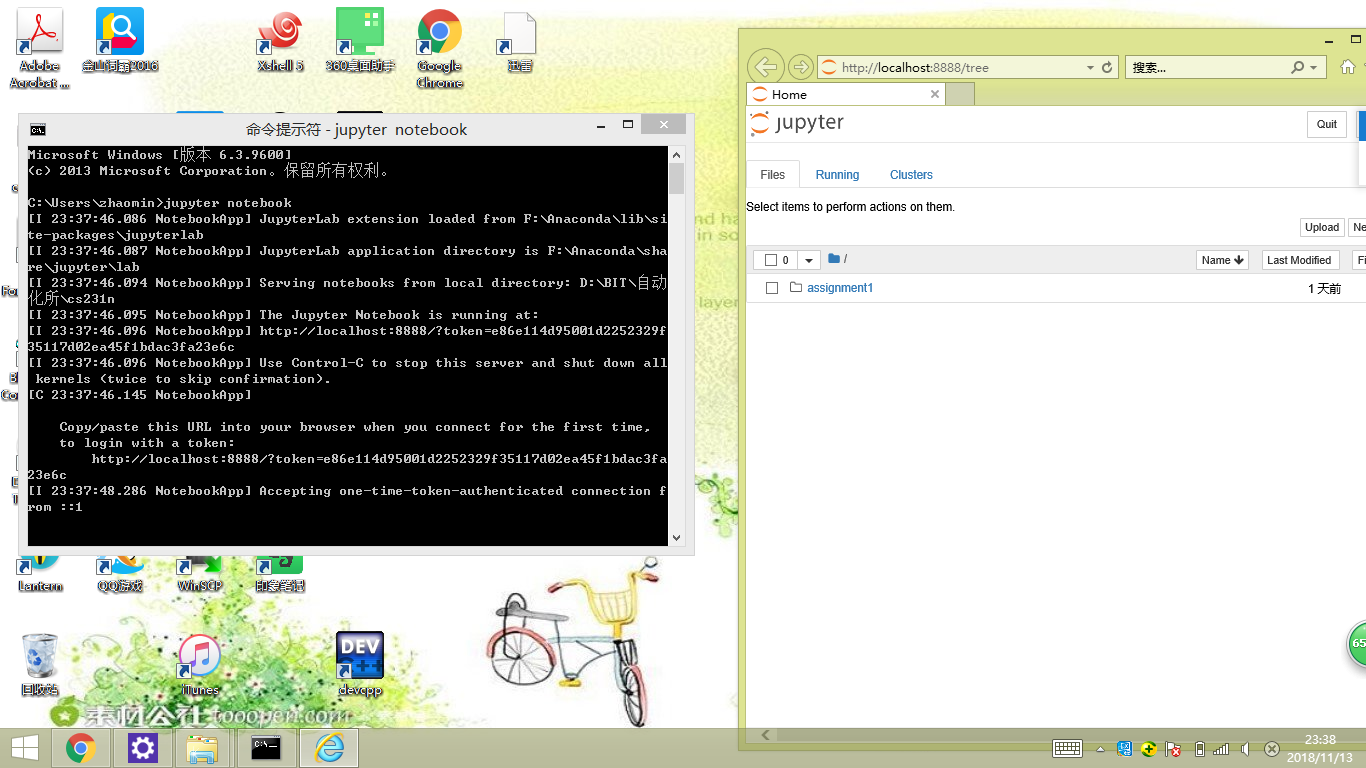Image resolution: width=1366 pixels, height=768 pixels.
Task: Switch to the Files tab
Action: point(773,174)
